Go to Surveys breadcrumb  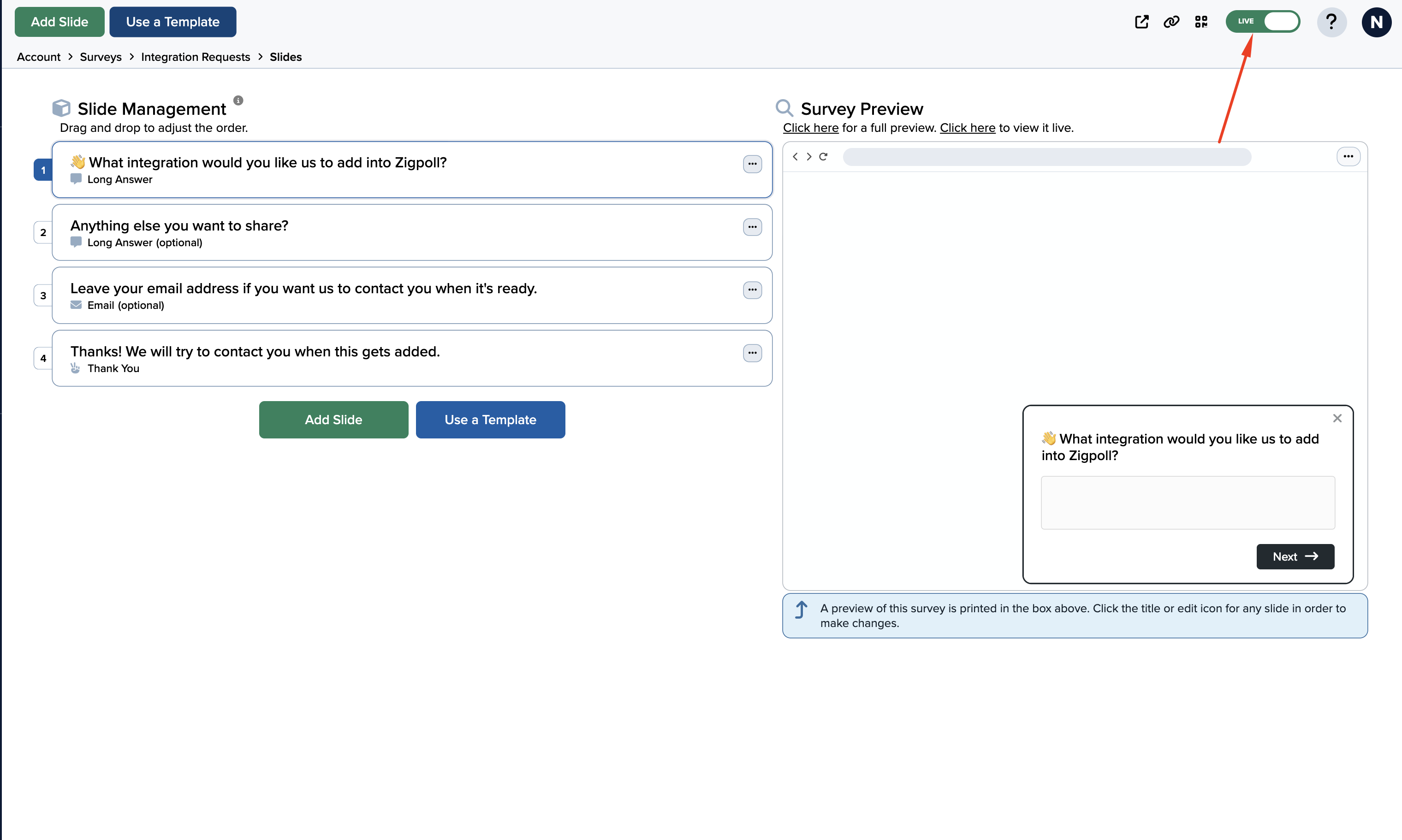click(101, 57)
